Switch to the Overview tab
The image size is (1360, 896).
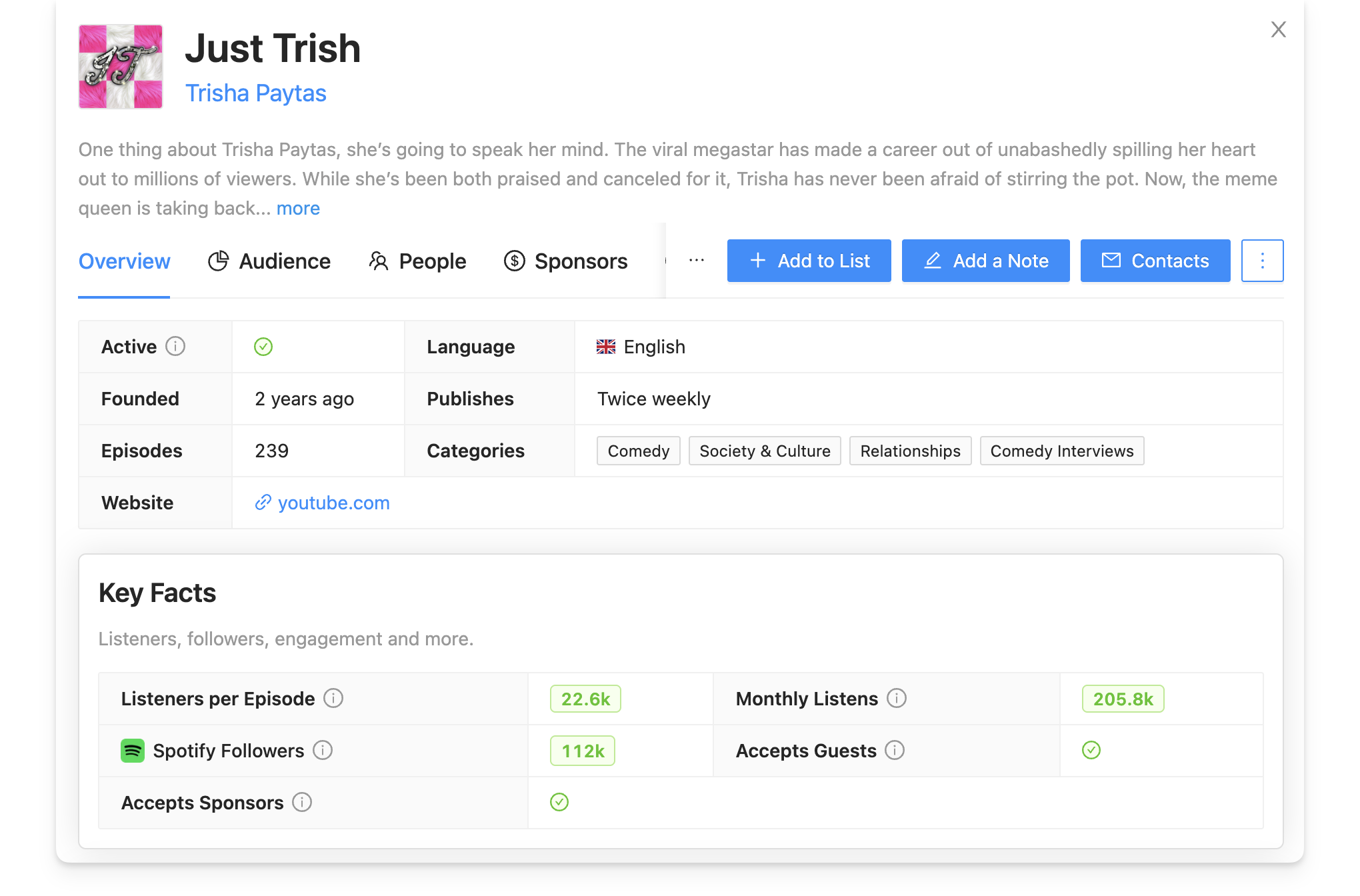[x=124, y=261]
